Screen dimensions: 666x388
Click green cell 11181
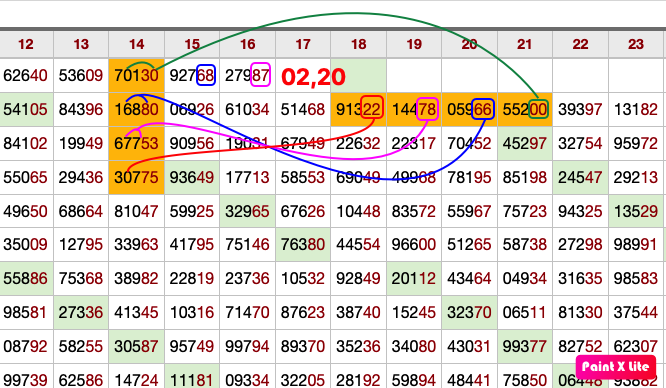point(192,377)
